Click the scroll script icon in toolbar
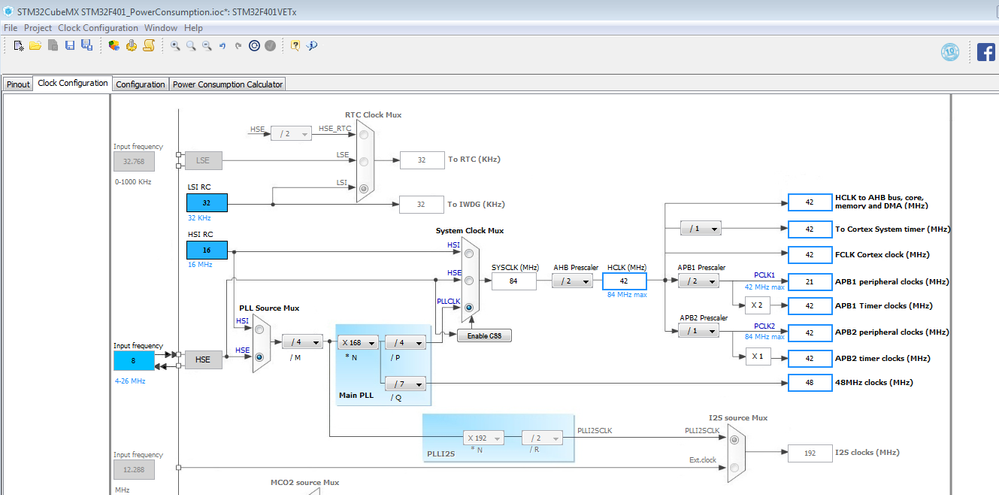Viewport: 999px width, 495px height. [148, 46]
